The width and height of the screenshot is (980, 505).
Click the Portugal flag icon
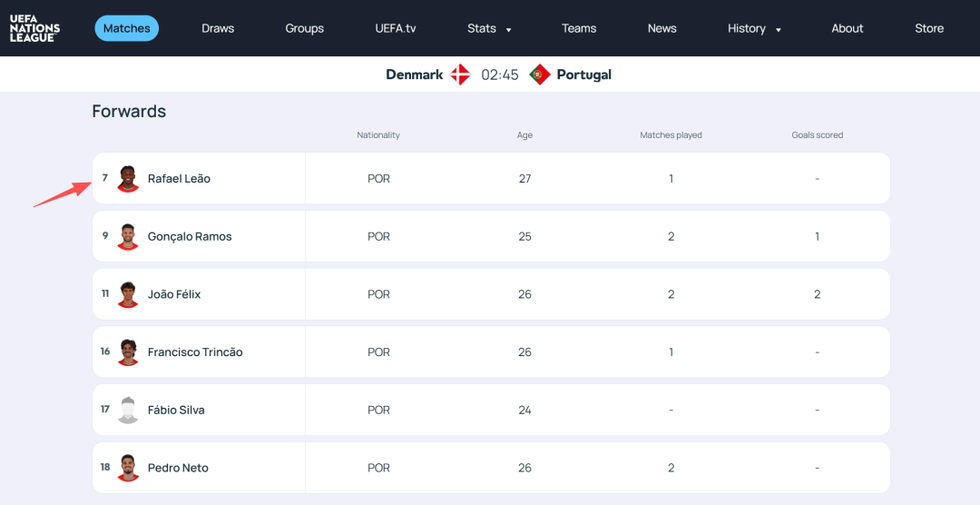539,74
